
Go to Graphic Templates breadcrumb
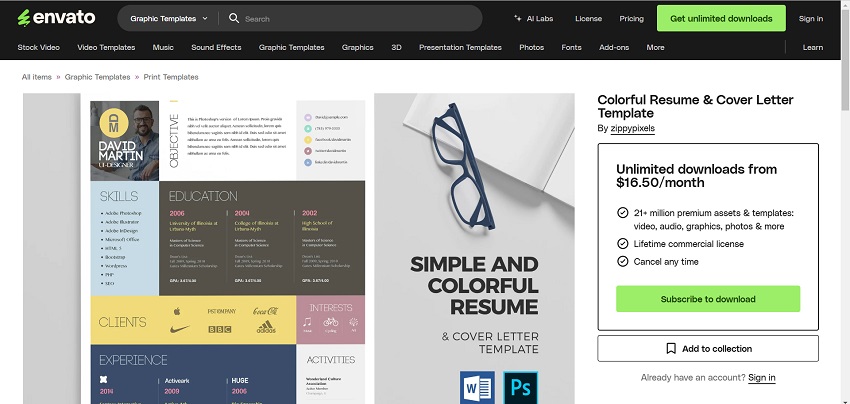click(x=98, y=77)
